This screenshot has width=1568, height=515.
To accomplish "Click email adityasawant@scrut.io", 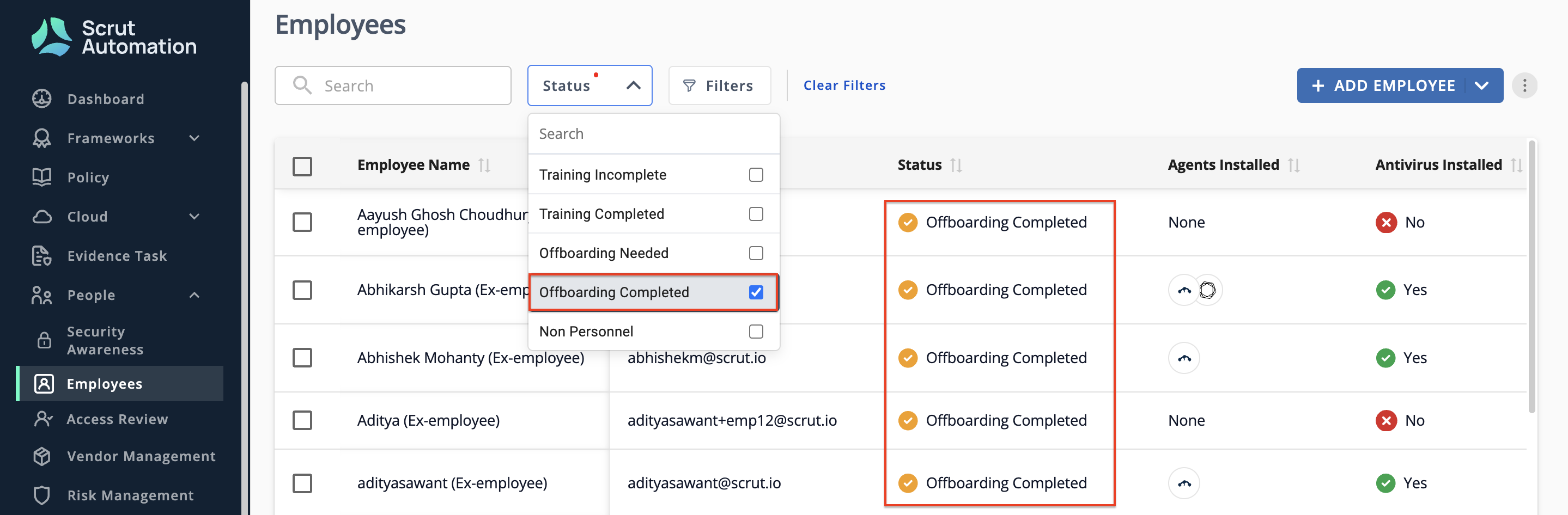I will point(704,483).
